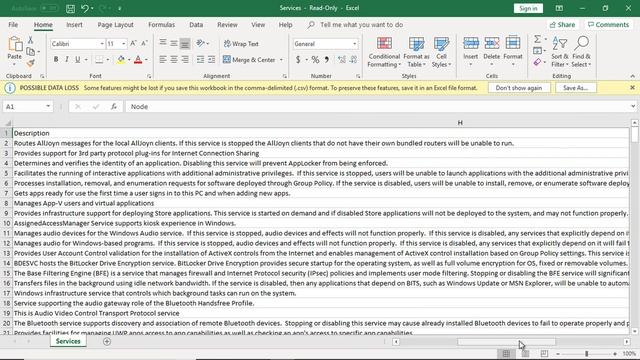Apply the red Font Color
Image resolution: width=640 pixels, height=360 pixels.
pos(138,60)
